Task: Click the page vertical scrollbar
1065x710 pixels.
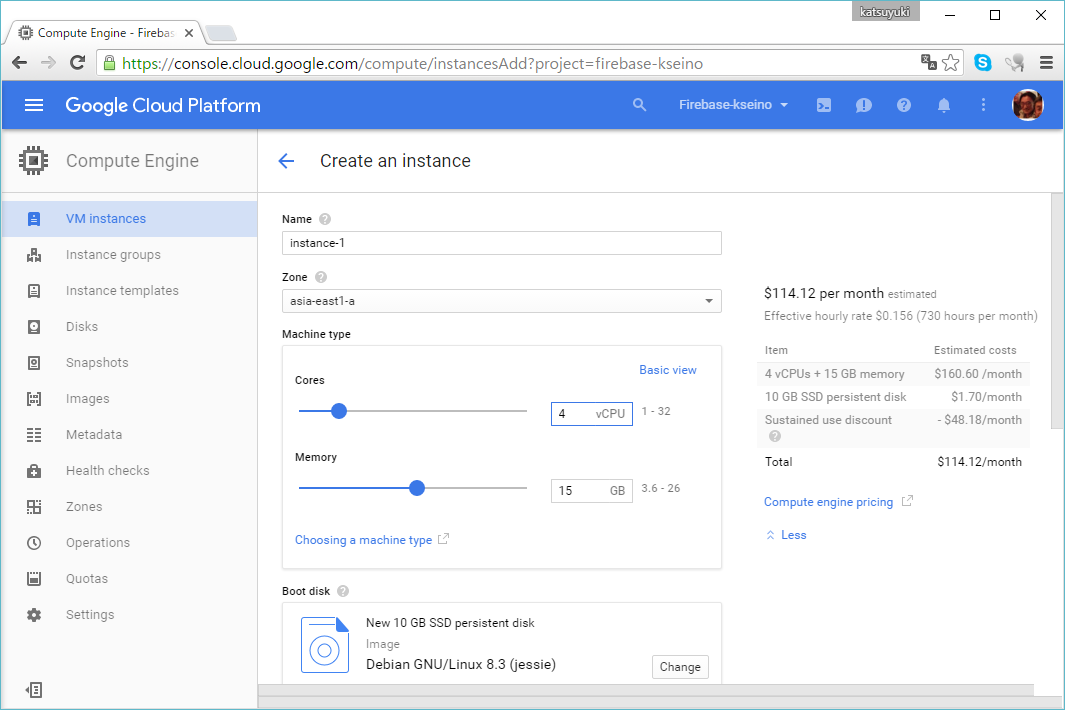Action: coord(1057,311)
